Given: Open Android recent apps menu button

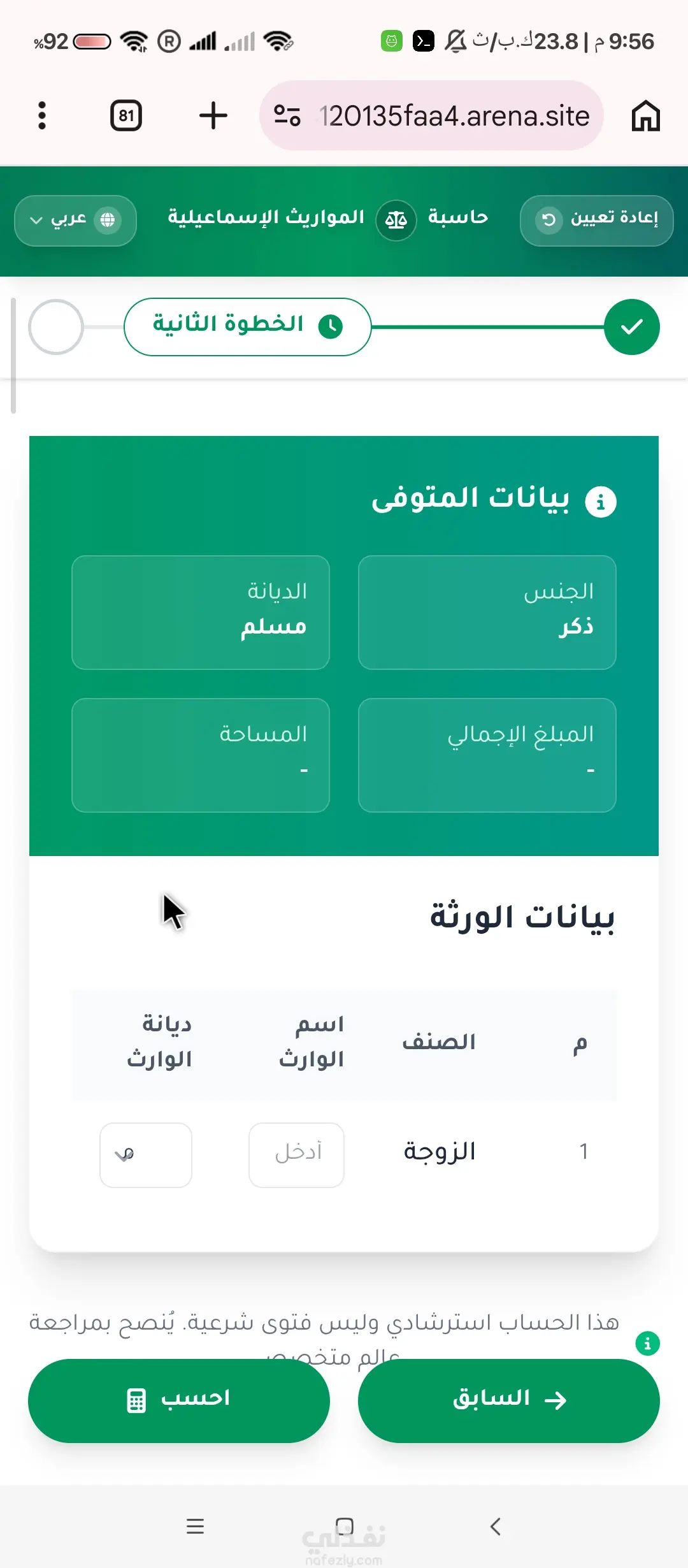Looking at the screenshot, I should (195, 1527).
